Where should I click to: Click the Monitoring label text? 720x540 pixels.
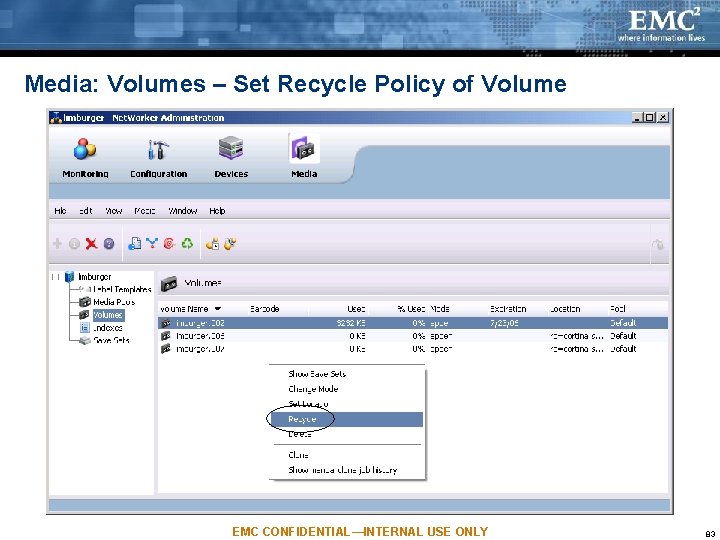(x=85, y=174)
